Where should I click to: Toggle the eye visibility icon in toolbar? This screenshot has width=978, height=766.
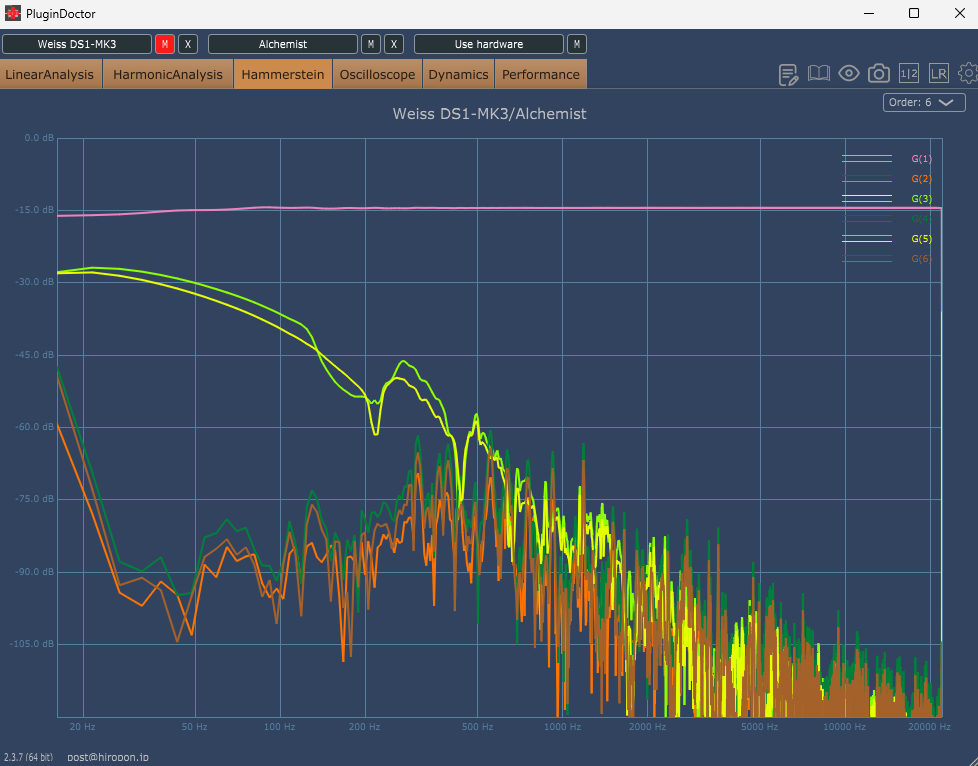848,74
